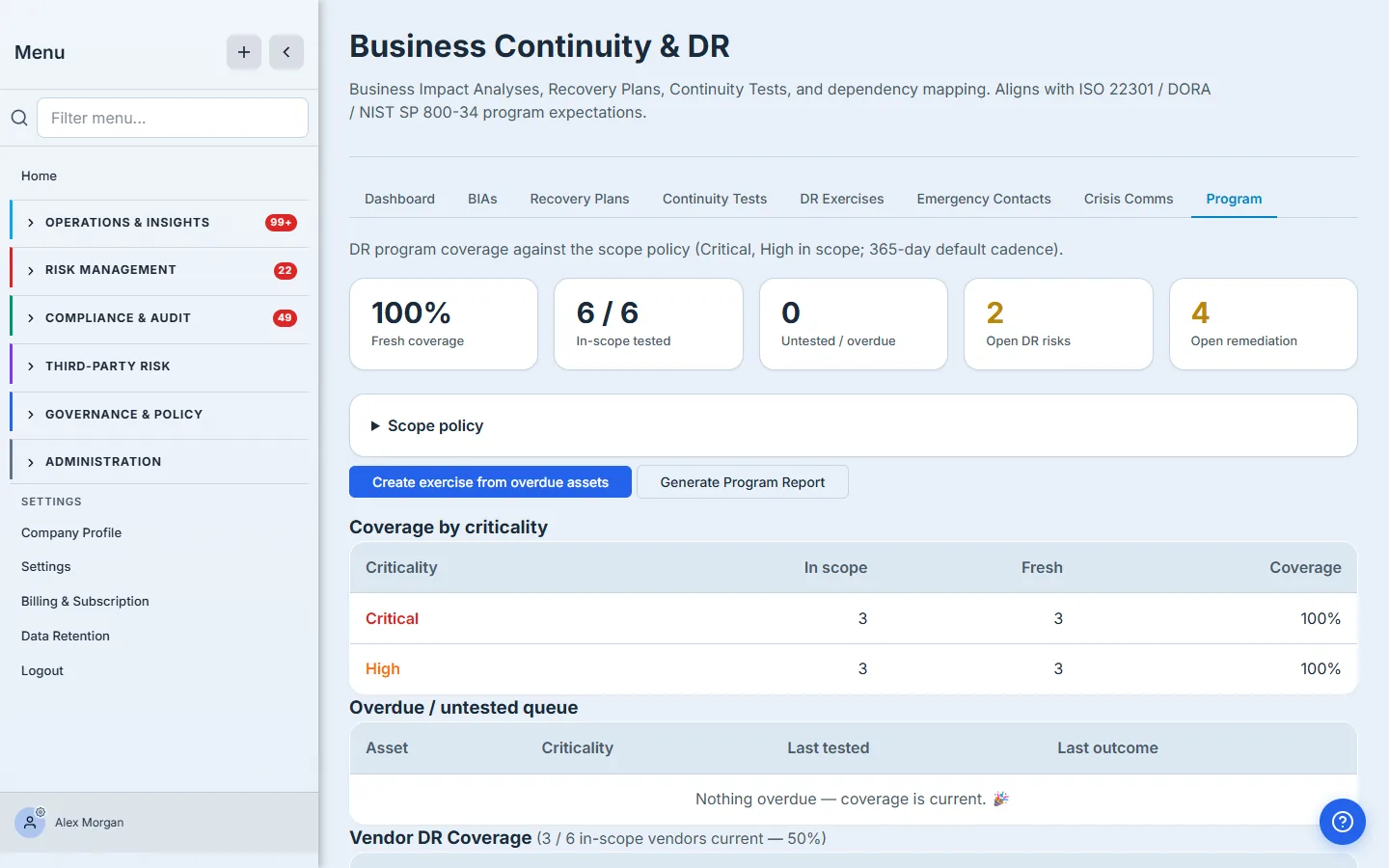Click the Critical row 100% coverage value

tap(1321, 618)
